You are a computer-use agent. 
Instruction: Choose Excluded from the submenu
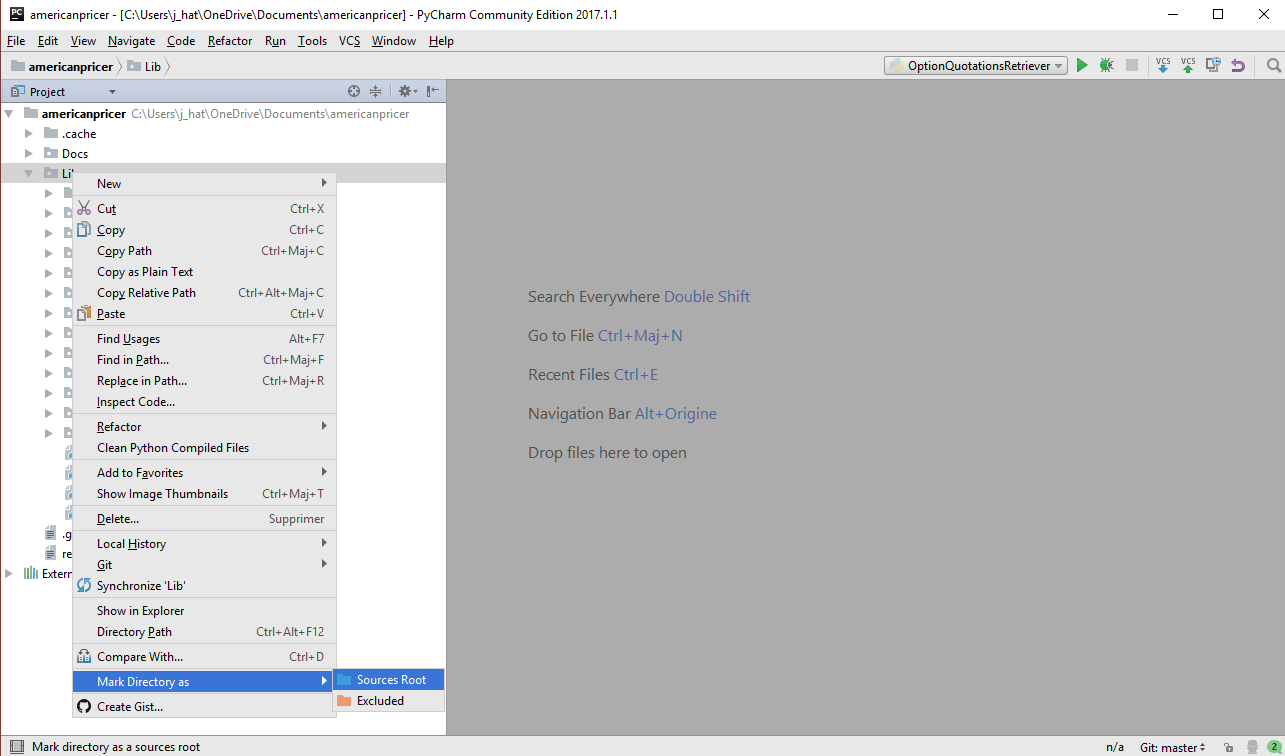point(388,700)
